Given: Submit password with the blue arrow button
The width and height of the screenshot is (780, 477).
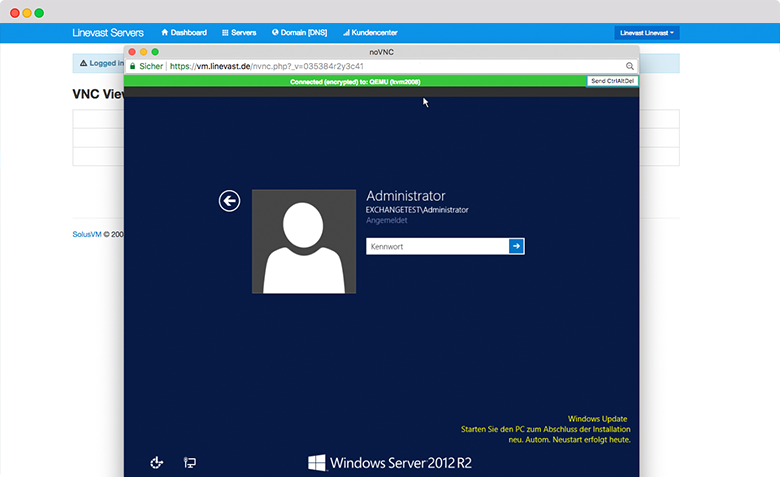Looking at the screenshot, I should (516, 246).
